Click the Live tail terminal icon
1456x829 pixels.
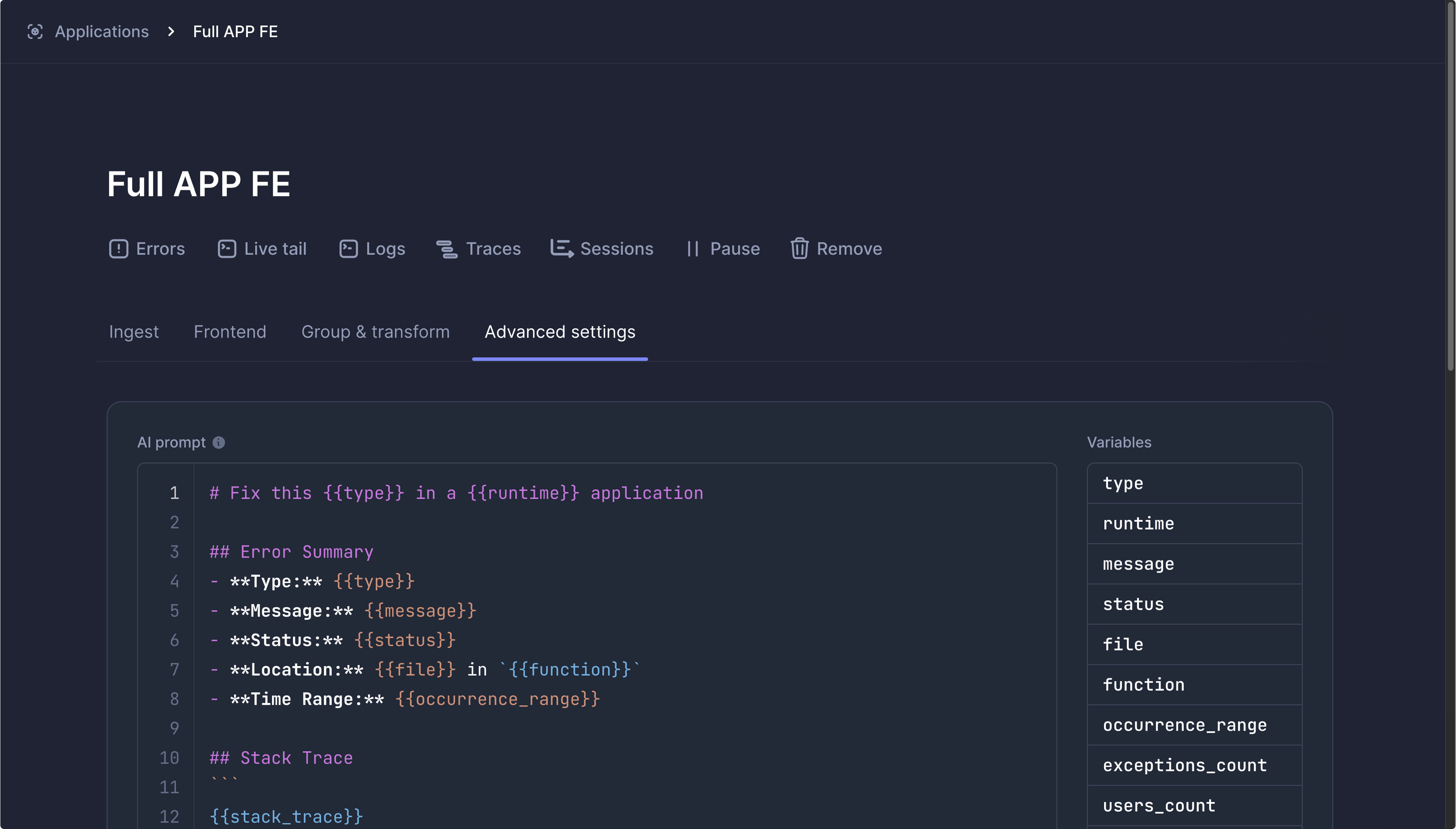click(x=227, y=249)
